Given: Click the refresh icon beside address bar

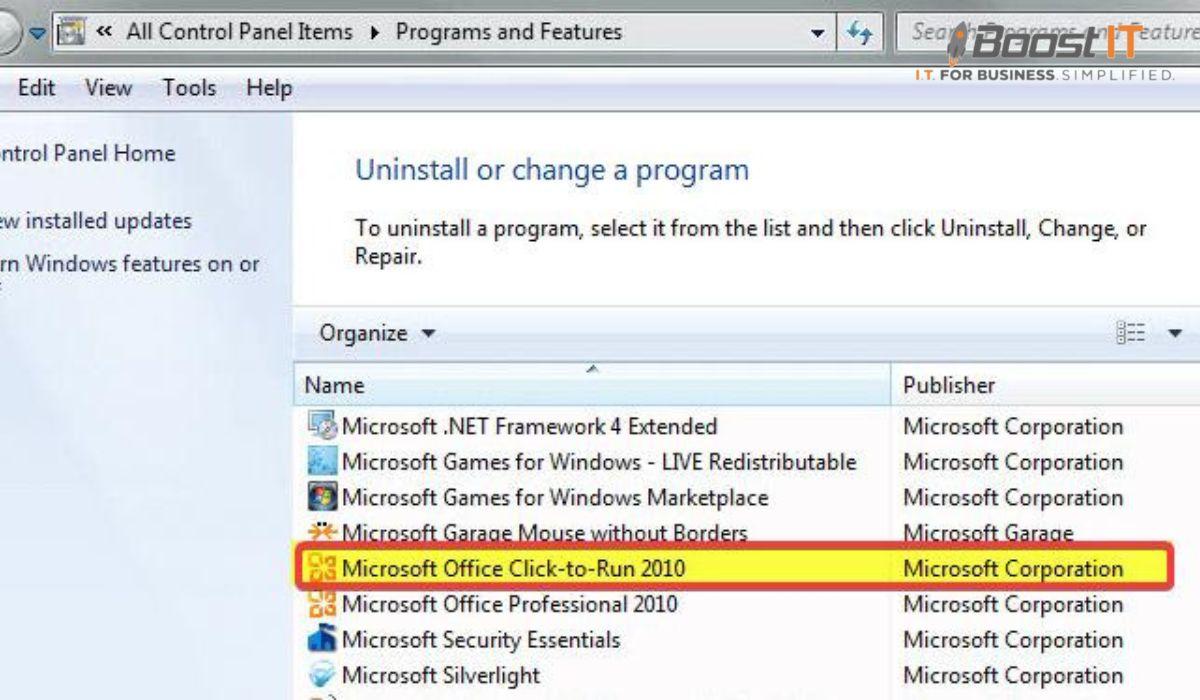Looking at the screenshot, I should pyautogui.click(x=859, y=32).
